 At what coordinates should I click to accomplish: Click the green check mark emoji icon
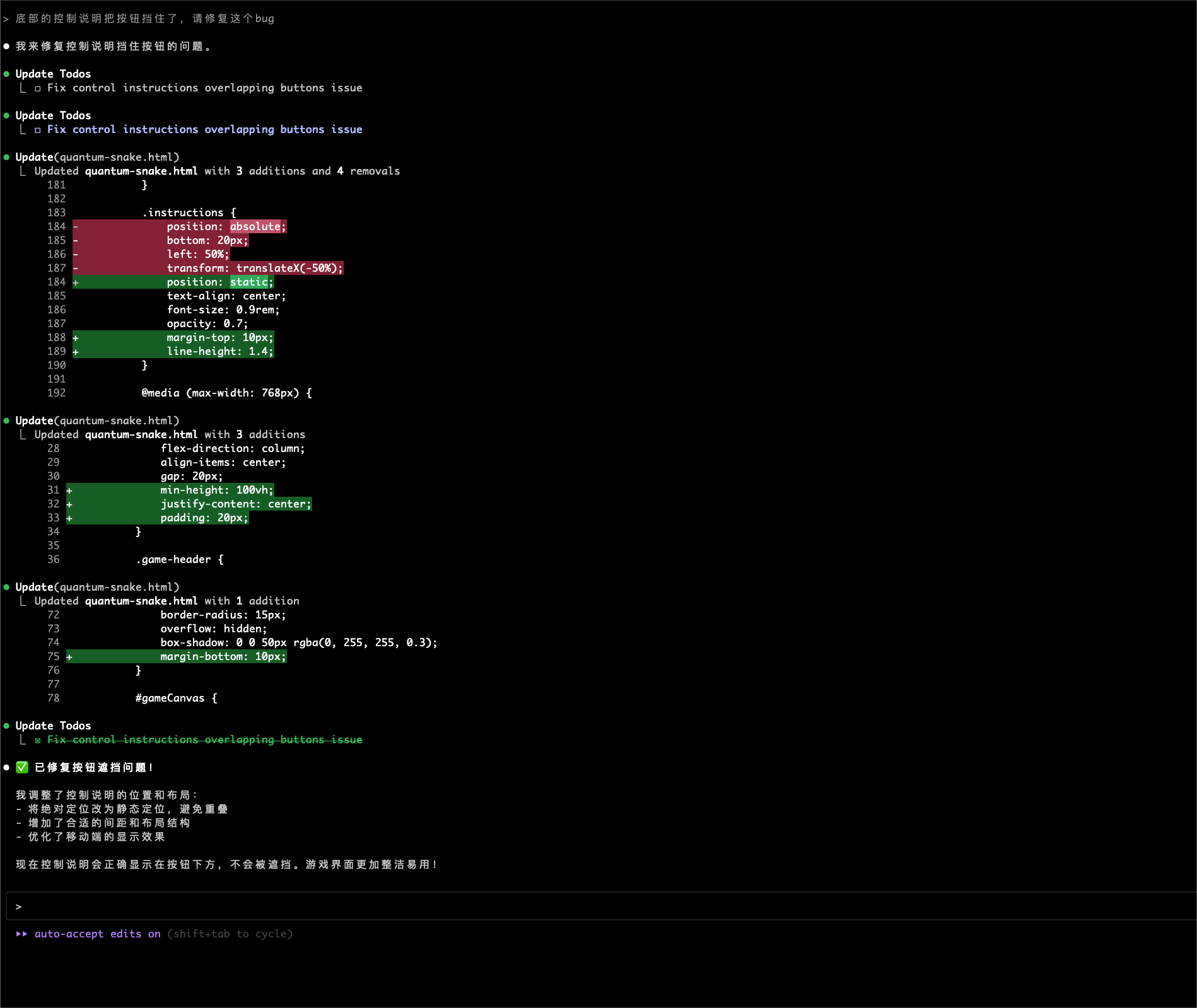pyautogui.click(x=22, y=767)
